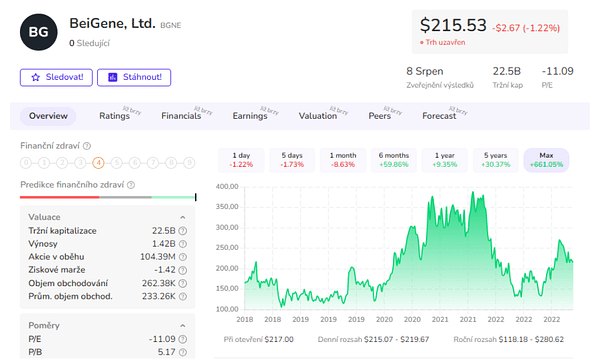Click help icon next to Finanční zdraví
Image resolution: width=600 pixels, height=360 pixels.
[x=87, y=146]
